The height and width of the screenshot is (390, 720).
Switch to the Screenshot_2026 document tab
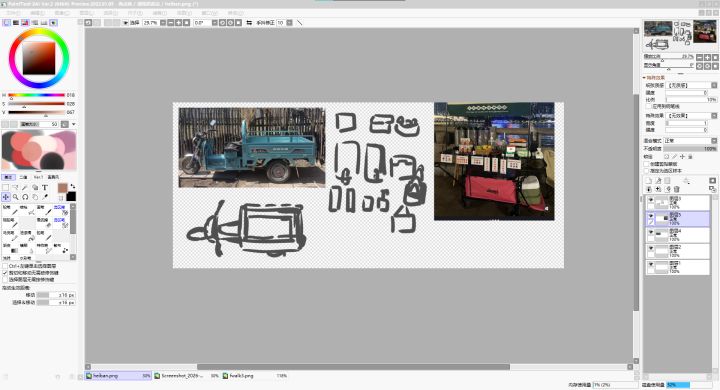[x=186, y=376]
